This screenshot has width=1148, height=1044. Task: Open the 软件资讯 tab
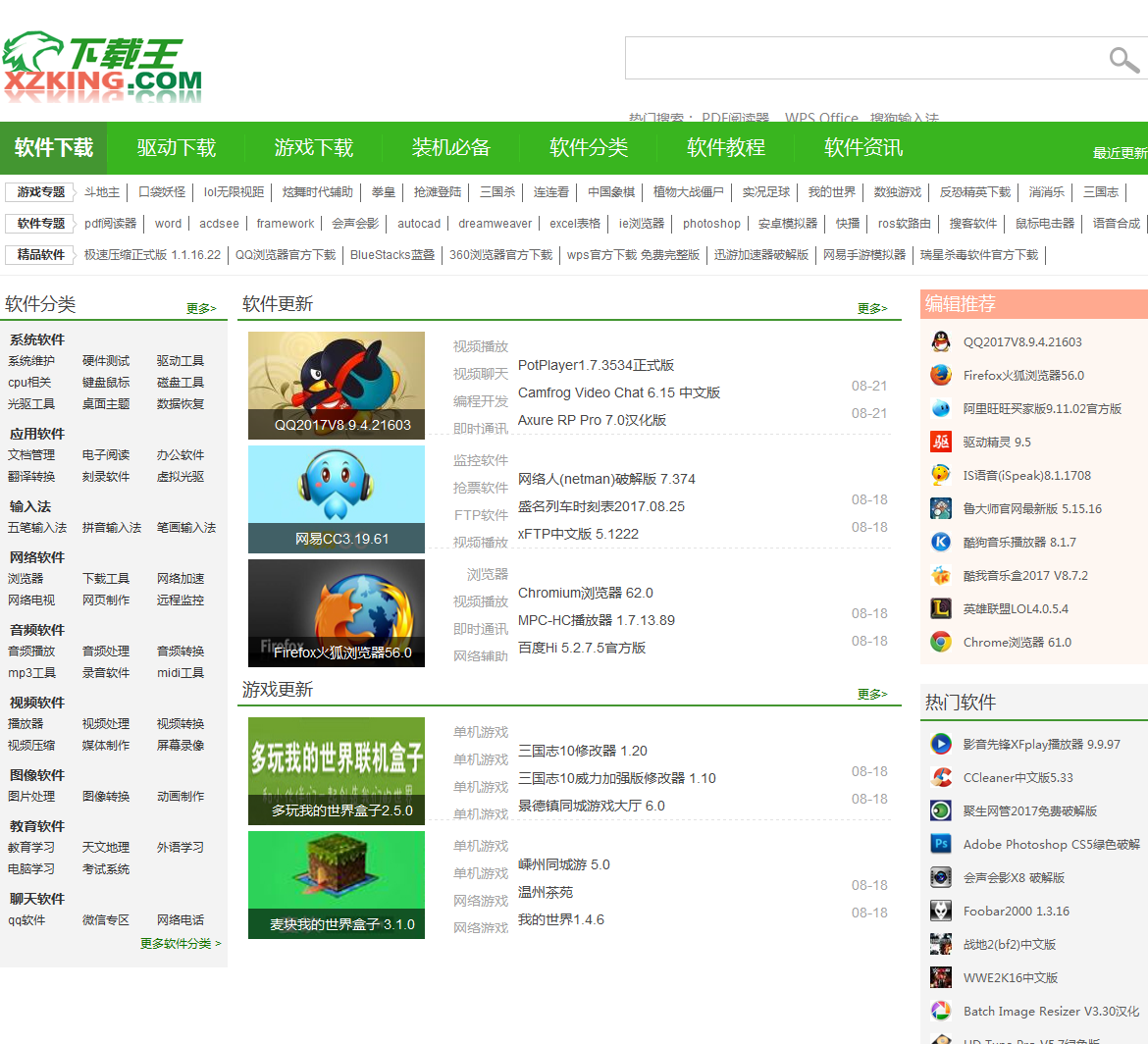[x=863, y=148]
